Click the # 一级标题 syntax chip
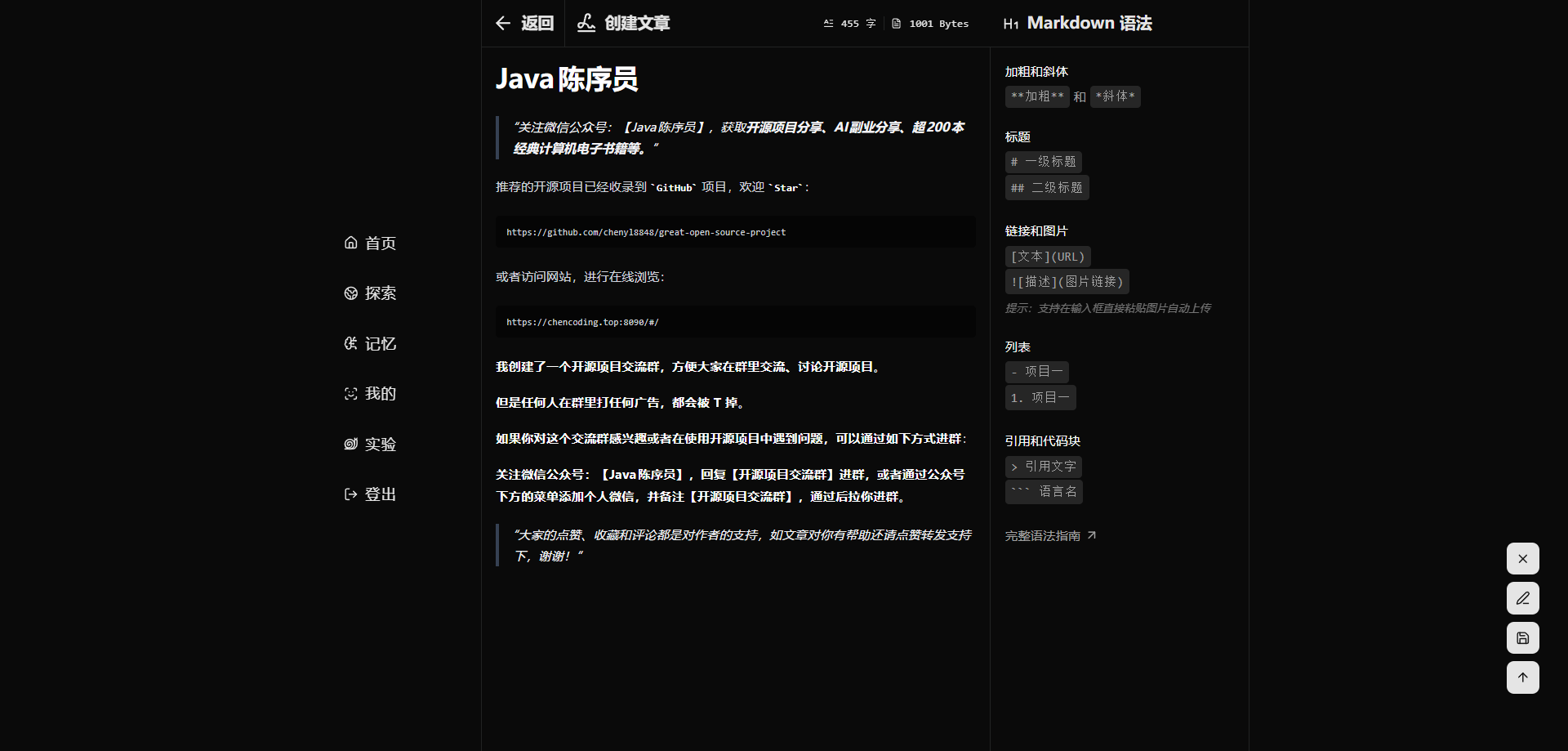Image resolution: width=1568 pixels, height=751 pixels. (x=1043, y=162)
